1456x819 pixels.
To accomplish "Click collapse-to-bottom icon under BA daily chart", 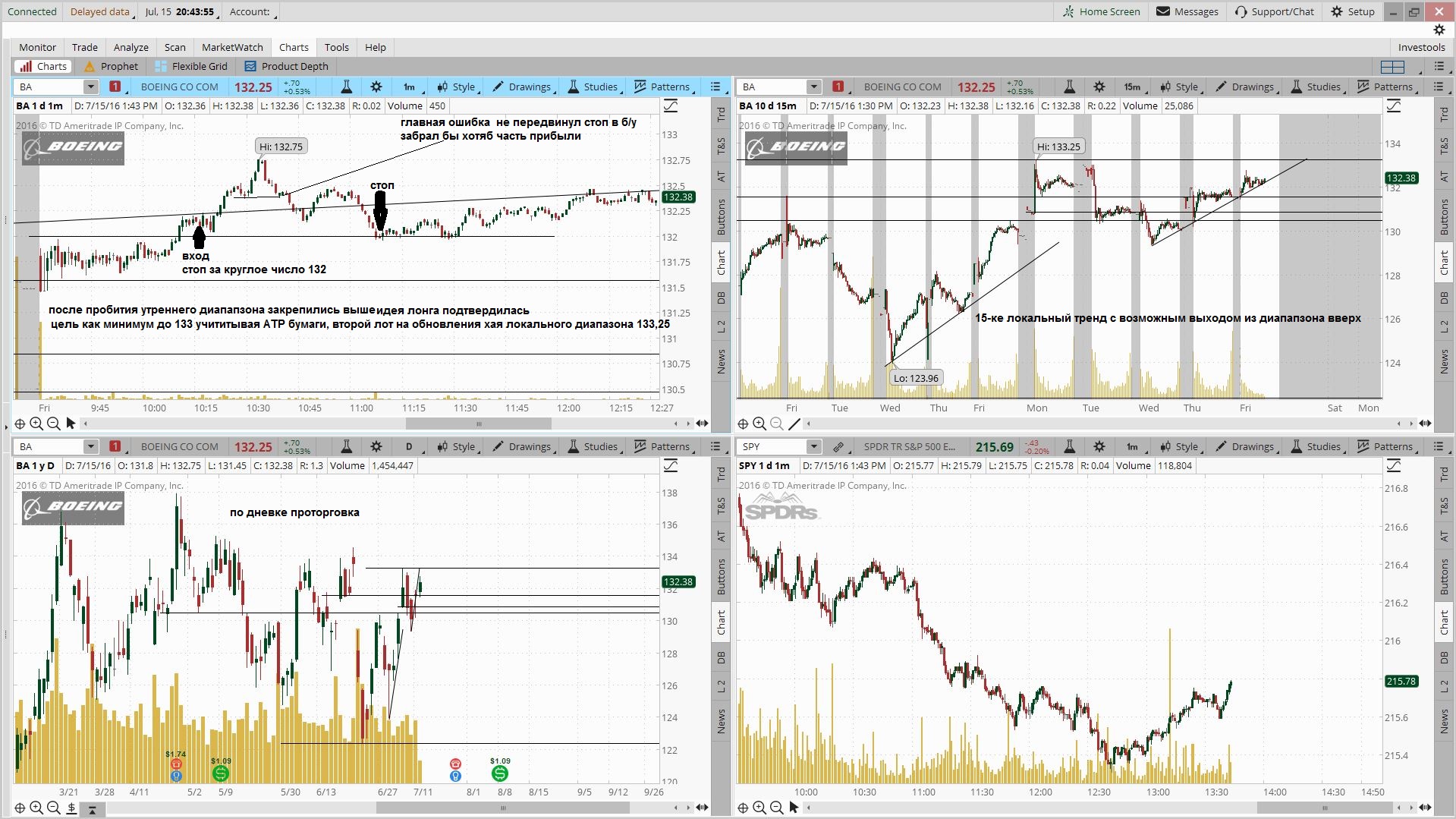I will pyautogui.click(x=92, y=809).
